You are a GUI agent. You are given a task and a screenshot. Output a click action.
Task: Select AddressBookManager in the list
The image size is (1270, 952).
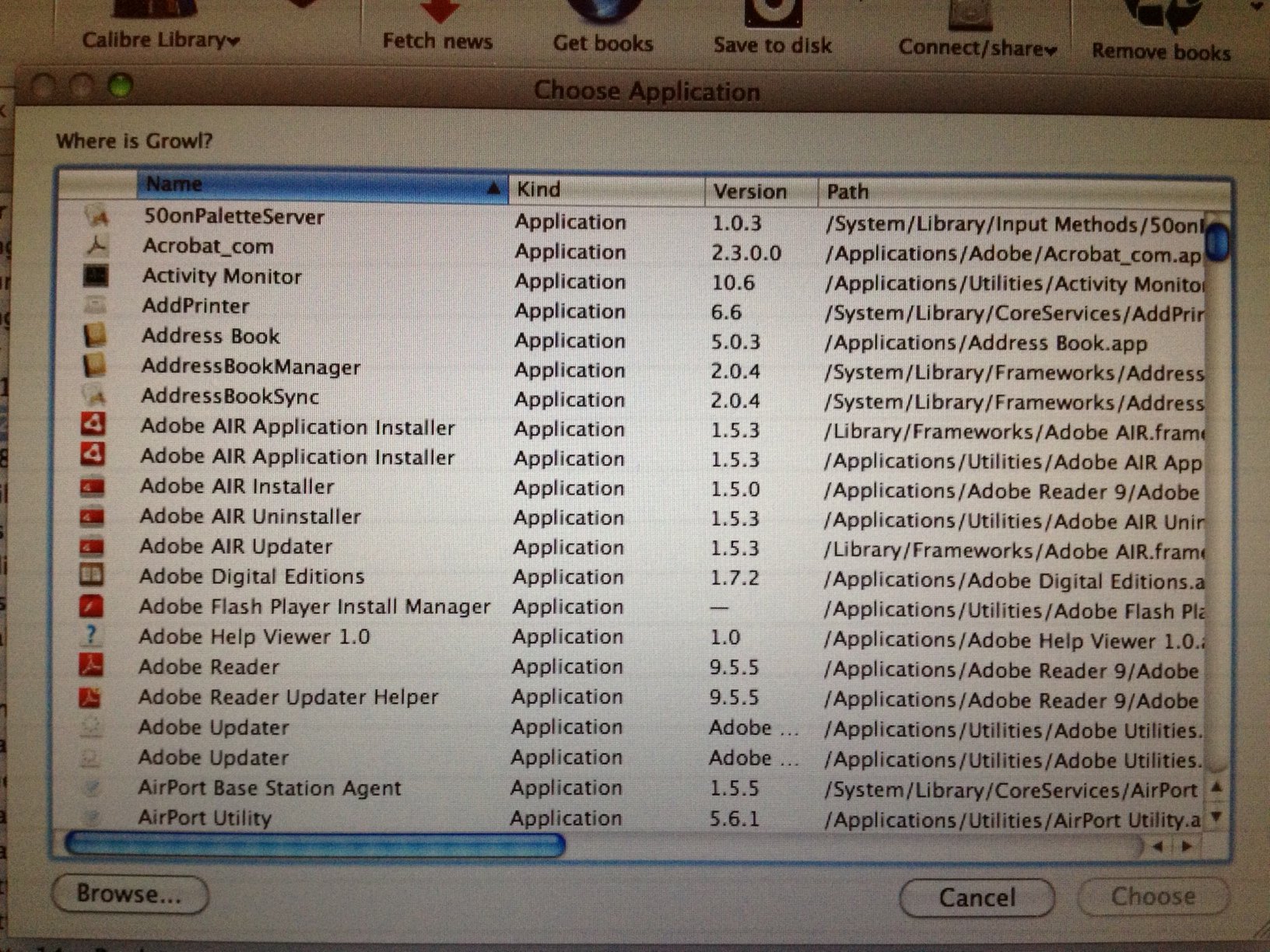[251, 366]
